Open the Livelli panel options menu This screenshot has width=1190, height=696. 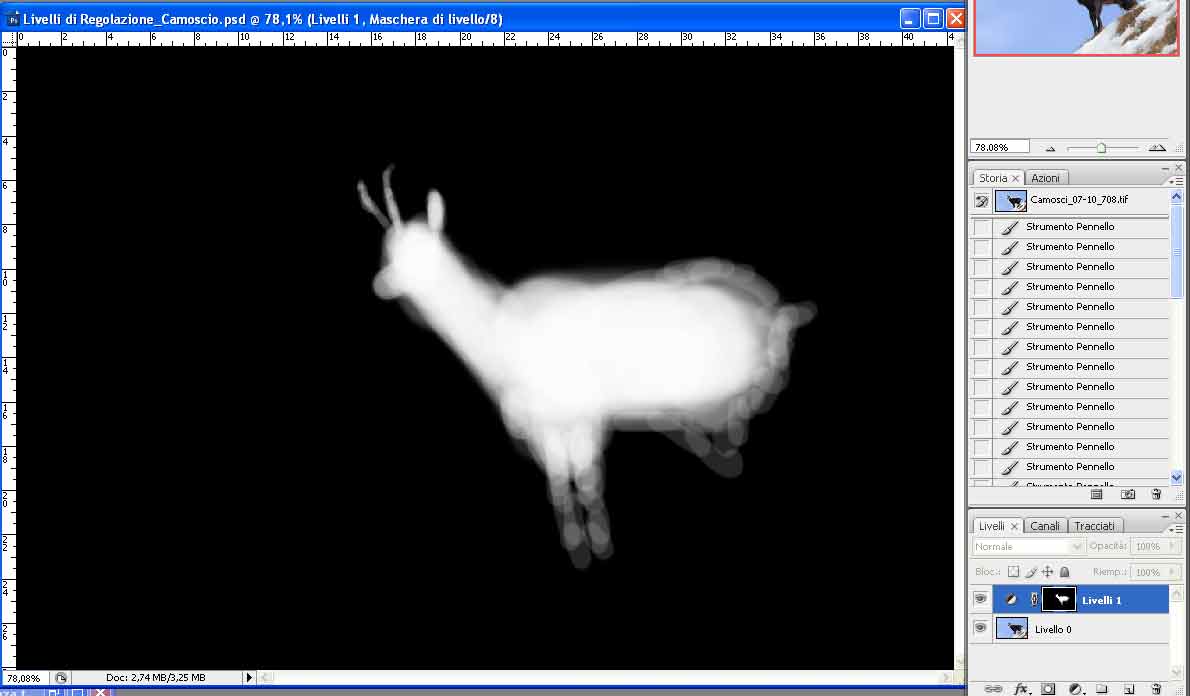(1176, 529)
